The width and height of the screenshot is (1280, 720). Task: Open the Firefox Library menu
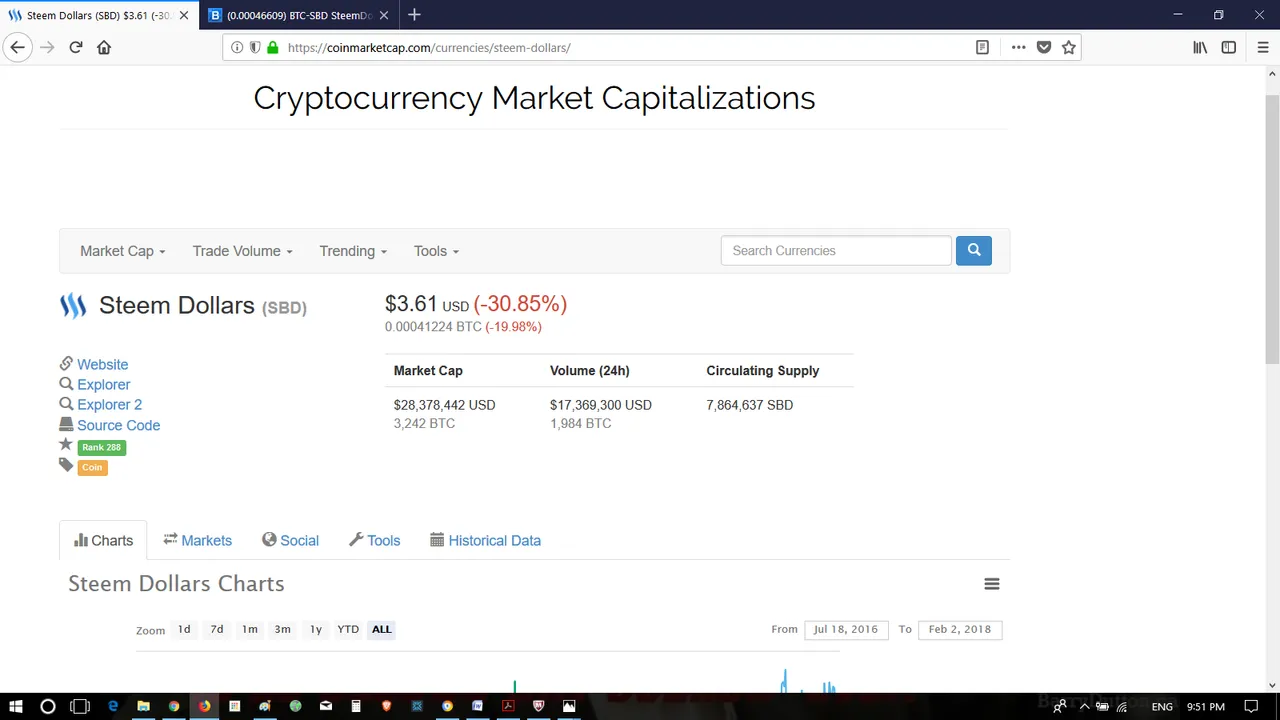tap(1200, 47)
